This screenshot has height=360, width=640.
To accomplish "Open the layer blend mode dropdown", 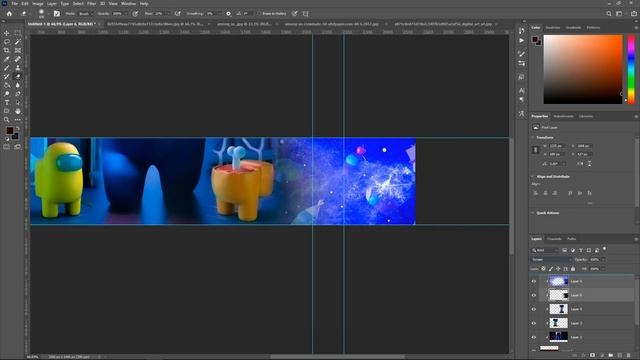I will [x=551, y=260].
